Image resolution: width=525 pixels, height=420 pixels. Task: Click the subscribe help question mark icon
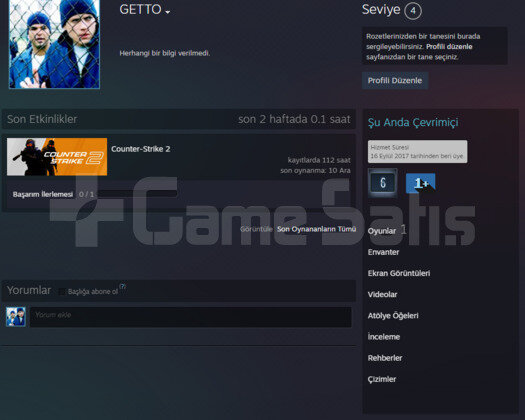123,287
